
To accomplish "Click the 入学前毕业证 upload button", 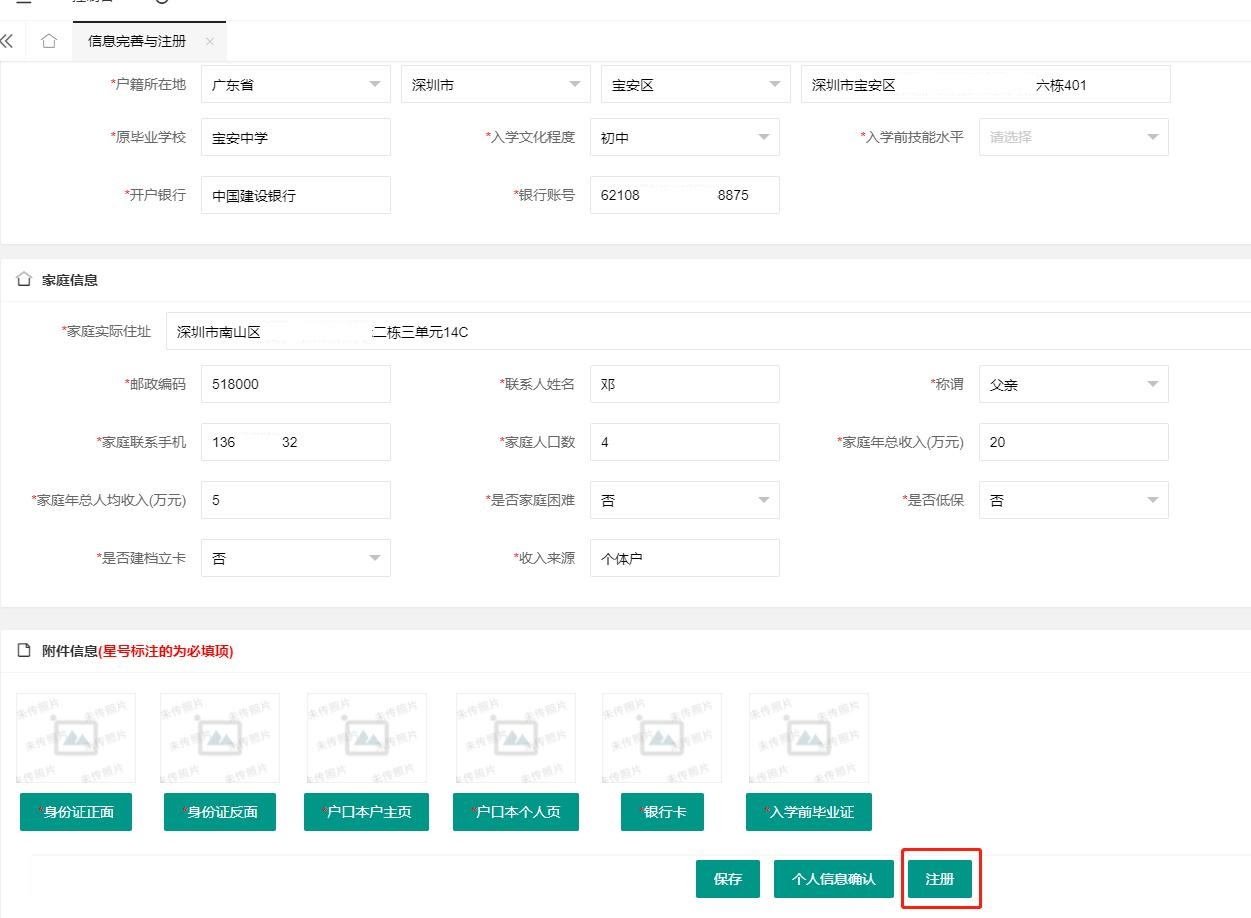I will 809,812.
